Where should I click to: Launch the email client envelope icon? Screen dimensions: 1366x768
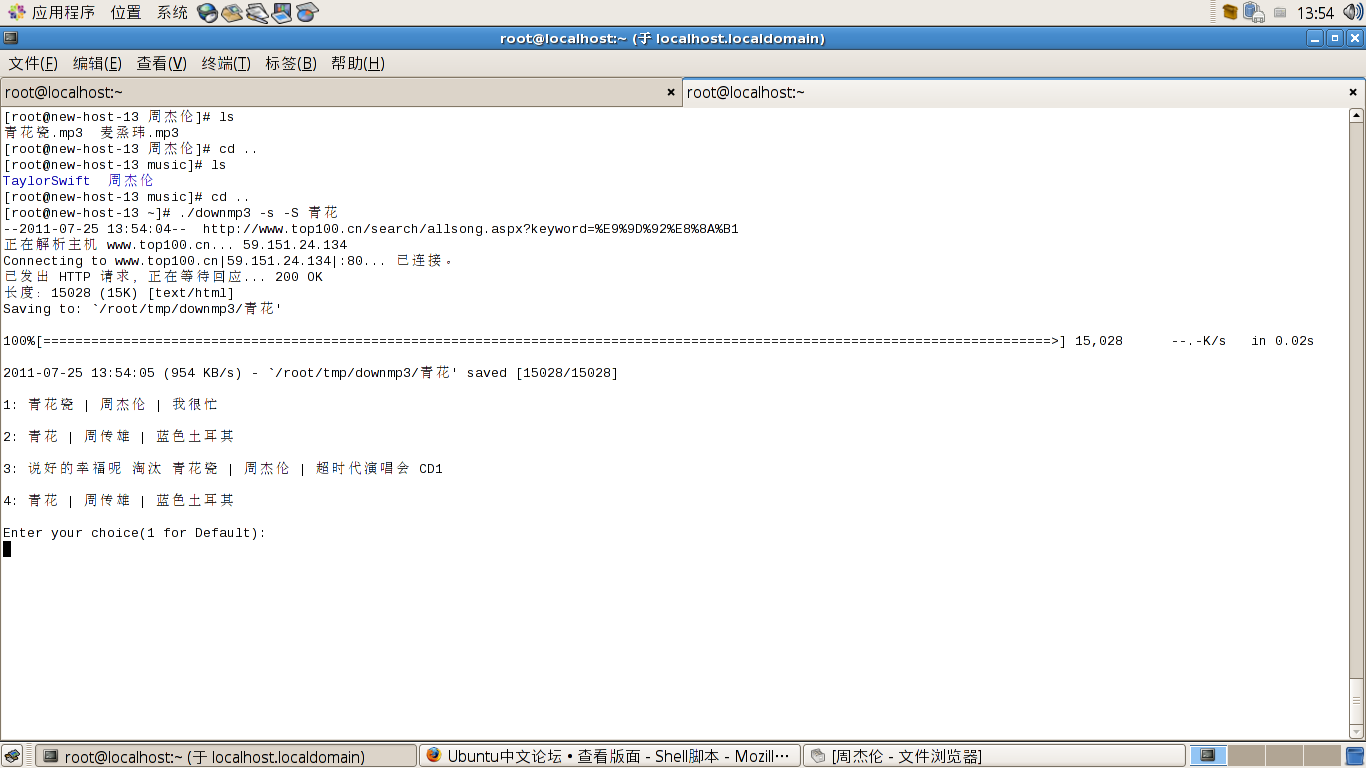[x=233, y=13]
